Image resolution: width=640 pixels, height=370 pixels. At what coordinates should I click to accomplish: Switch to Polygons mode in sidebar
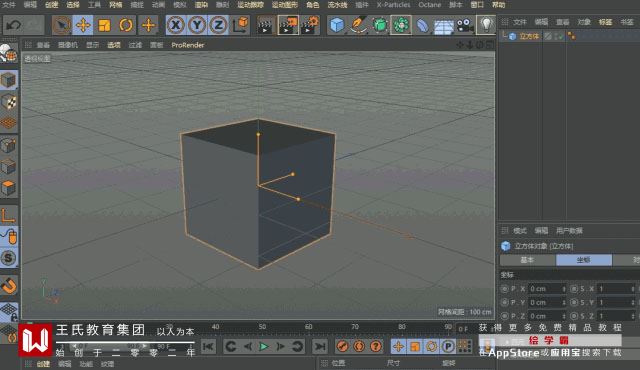click(9, 188)
